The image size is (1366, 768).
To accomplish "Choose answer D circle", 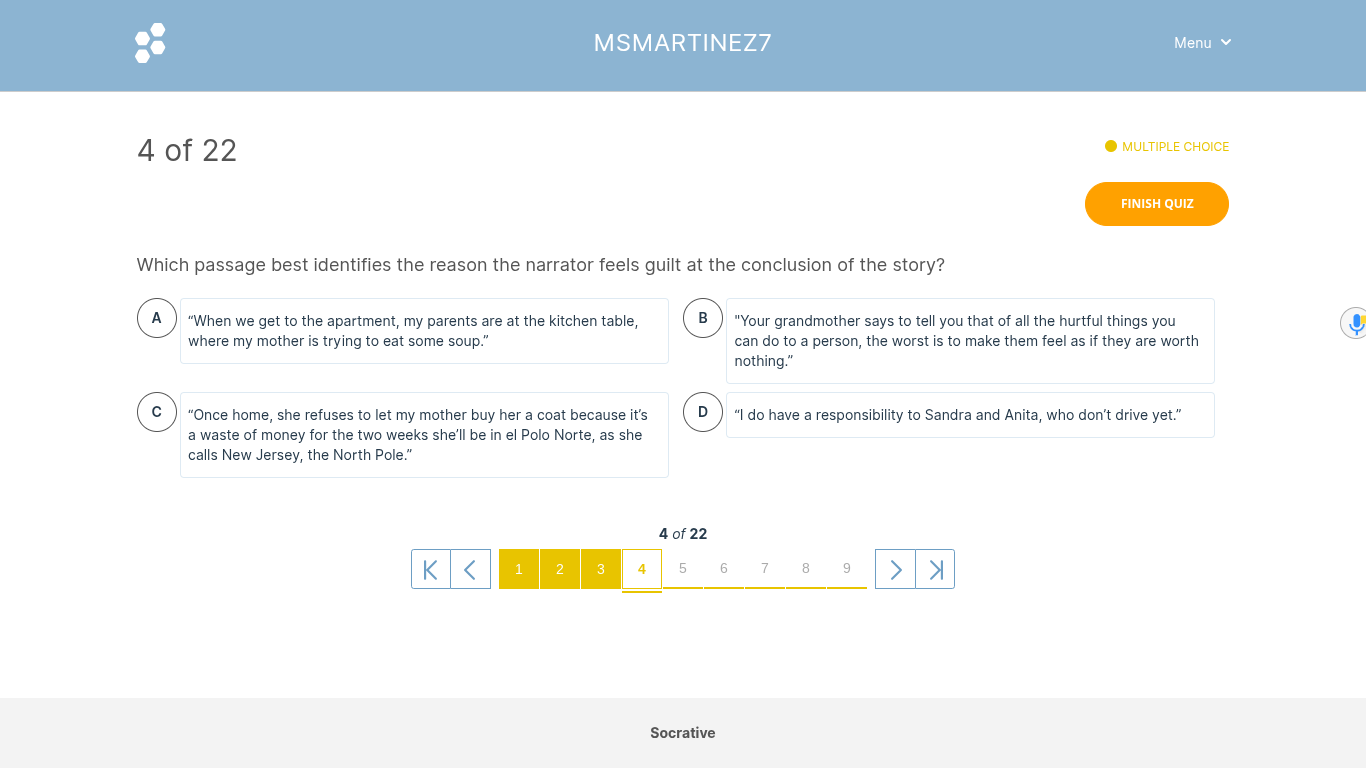I will (703, 412).
